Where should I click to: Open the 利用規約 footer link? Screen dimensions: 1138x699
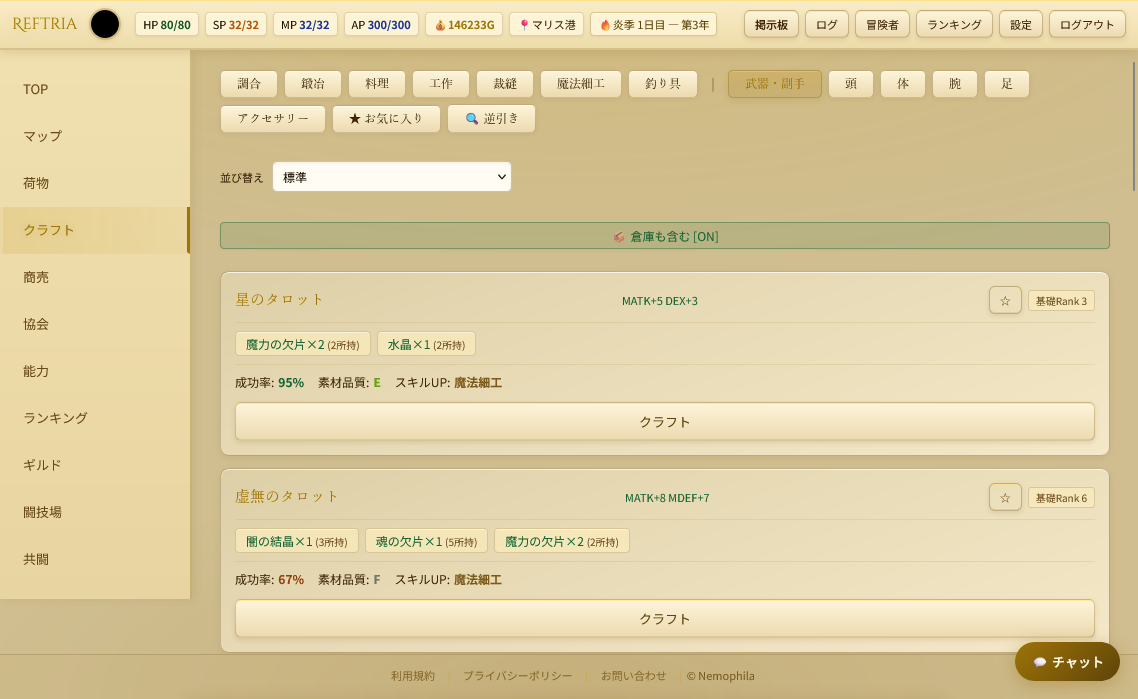pos(412,676)
